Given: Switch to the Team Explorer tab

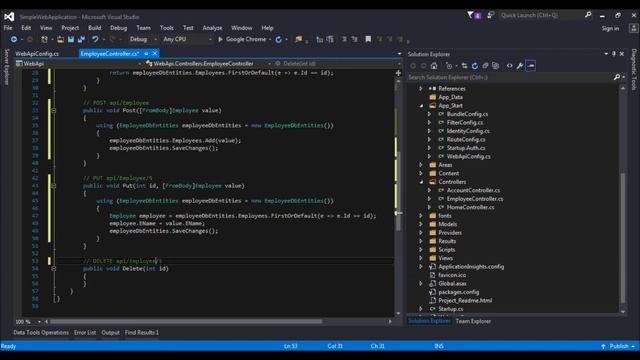Looking at the screenshot, I should 473,321.
